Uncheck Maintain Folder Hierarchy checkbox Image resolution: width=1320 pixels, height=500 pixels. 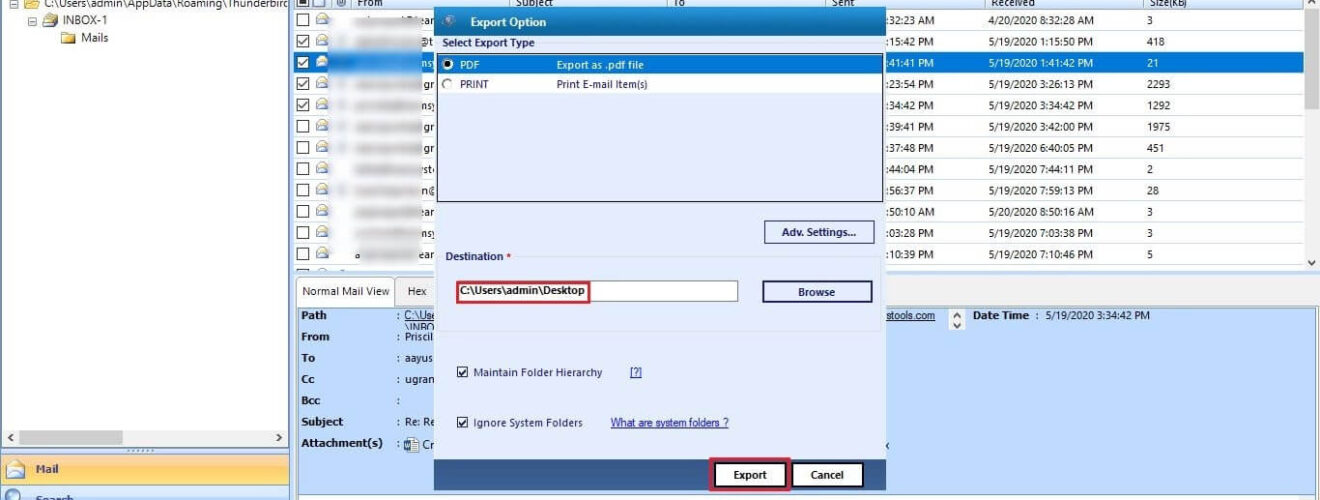[462, 372]
